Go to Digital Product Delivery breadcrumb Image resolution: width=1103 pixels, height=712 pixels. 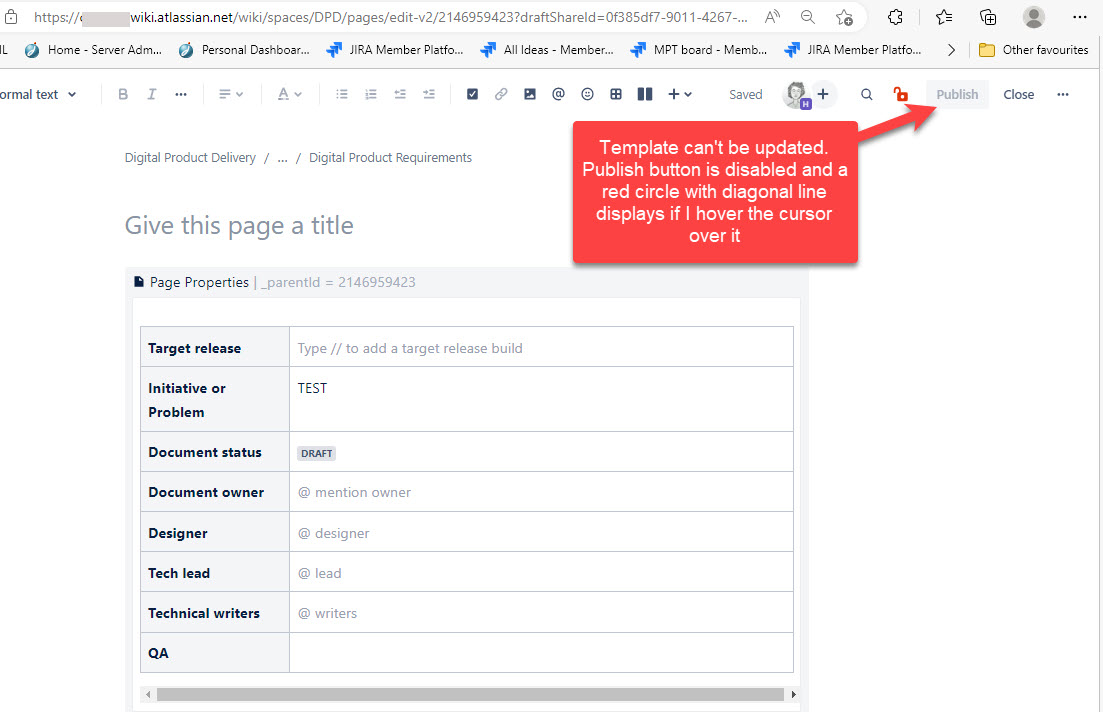point(190,158)
